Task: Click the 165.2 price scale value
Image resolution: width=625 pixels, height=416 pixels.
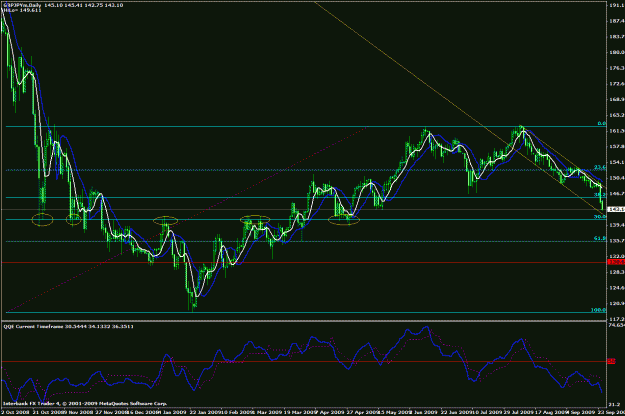Action: click(x=617, y=115)
